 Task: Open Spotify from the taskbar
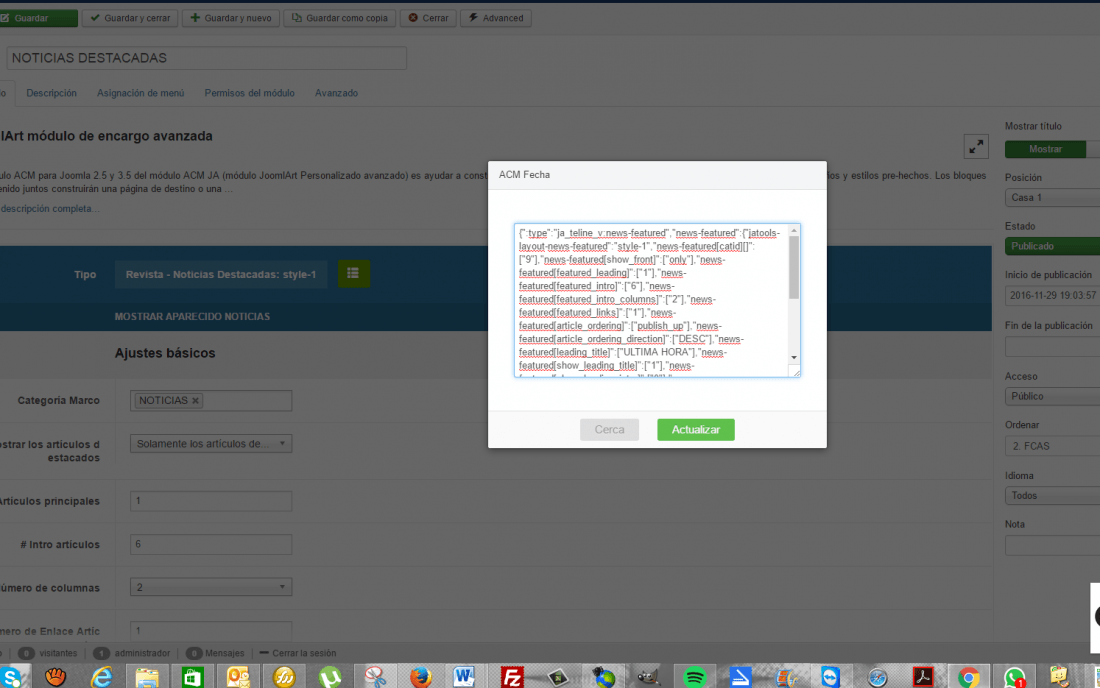point(694,677)
